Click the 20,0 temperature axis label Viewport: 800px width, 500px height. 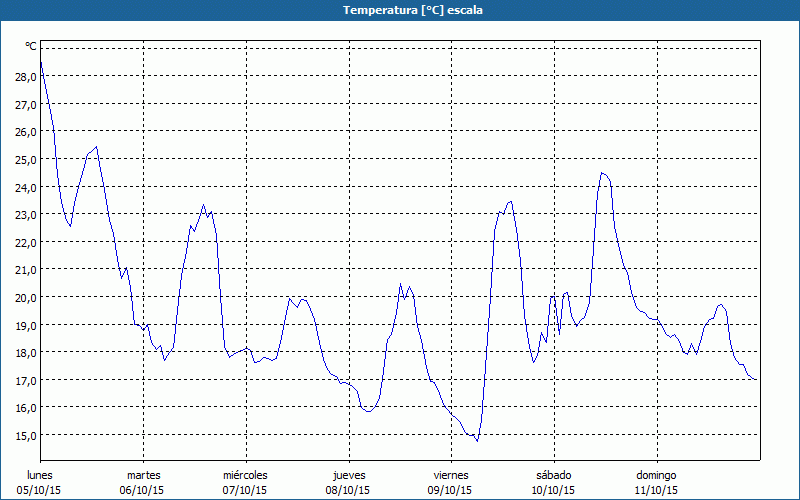click(23, 297)
